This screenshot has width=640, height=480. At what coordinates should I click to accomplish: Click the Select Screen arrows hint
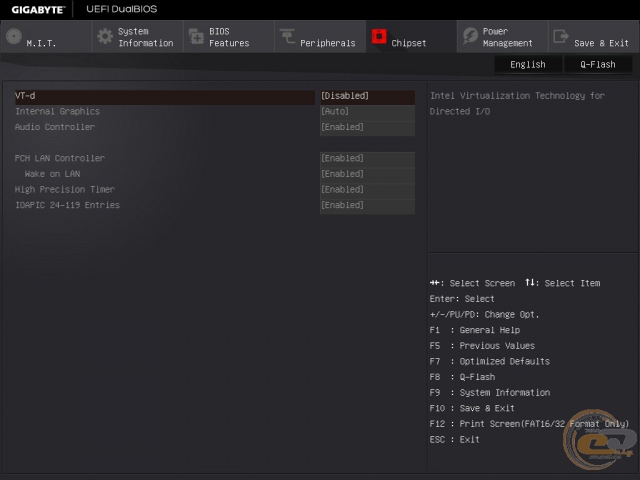[472, 283]
